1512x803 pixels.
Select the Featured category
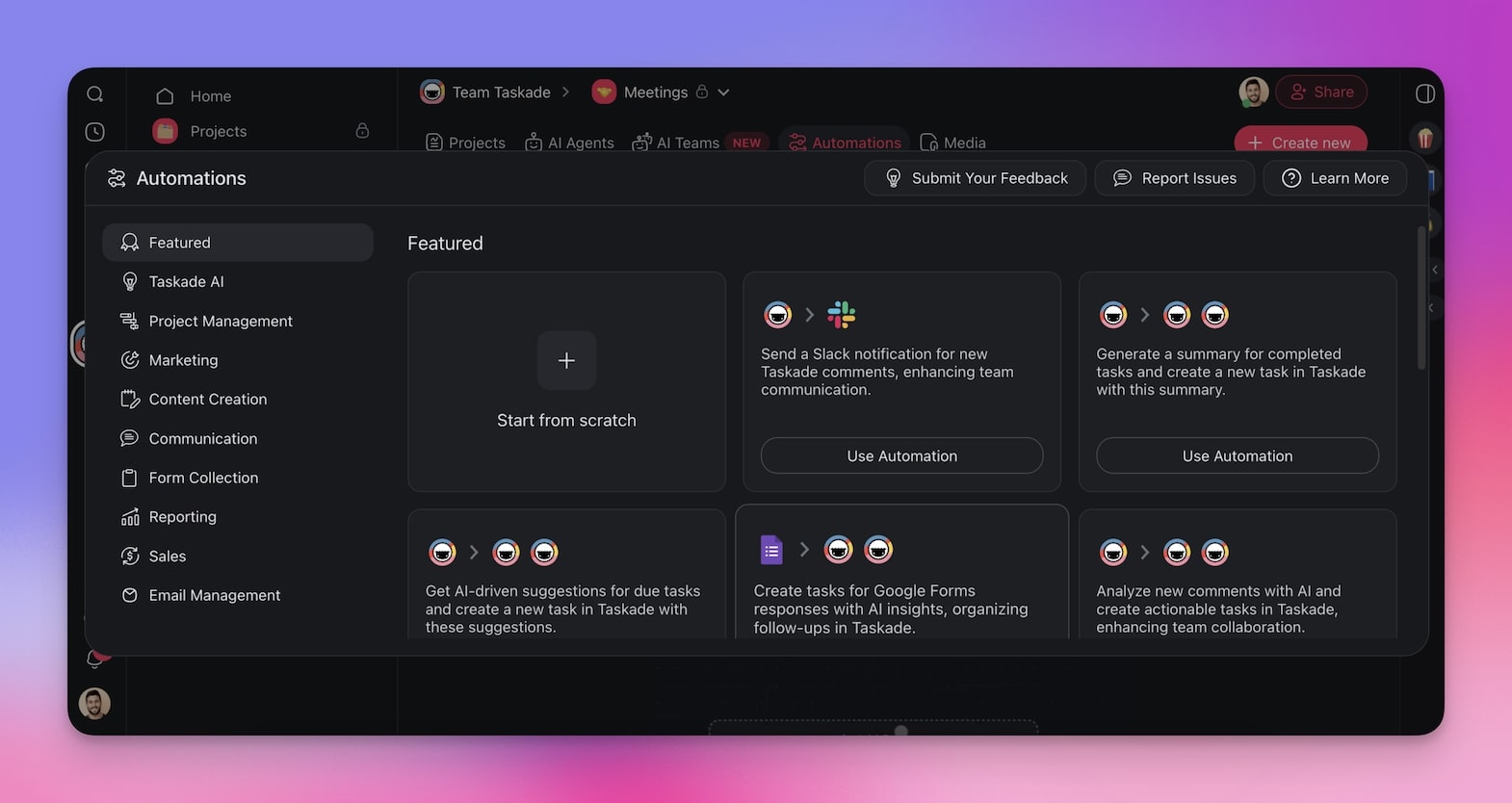point(238,243)
